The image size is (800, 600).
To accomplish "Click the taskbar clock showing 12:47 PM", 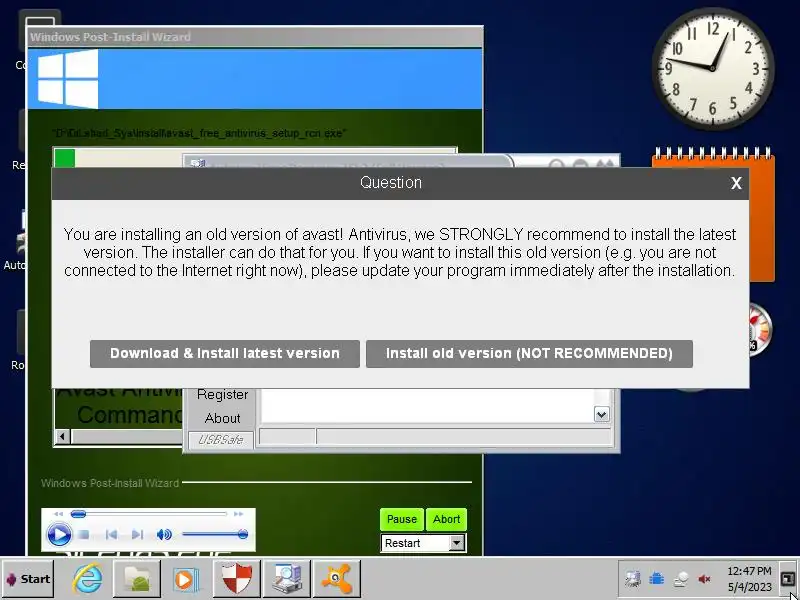I will (x=749, y=579).
